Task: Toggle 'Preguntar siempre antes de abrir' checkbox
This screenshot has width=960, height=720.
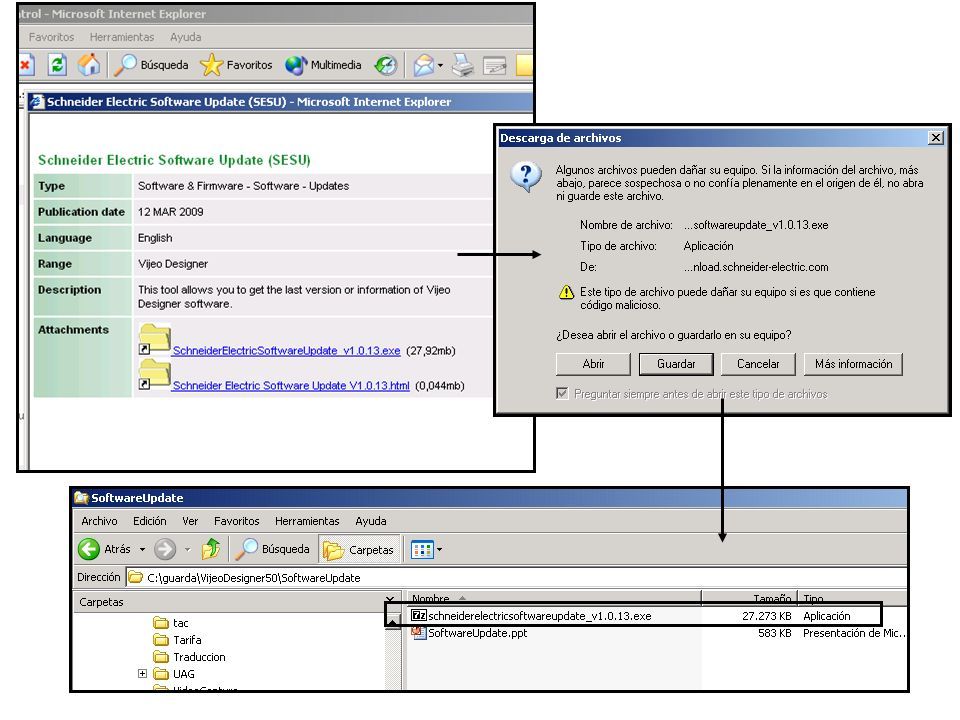Action: [x=562, y=394]
